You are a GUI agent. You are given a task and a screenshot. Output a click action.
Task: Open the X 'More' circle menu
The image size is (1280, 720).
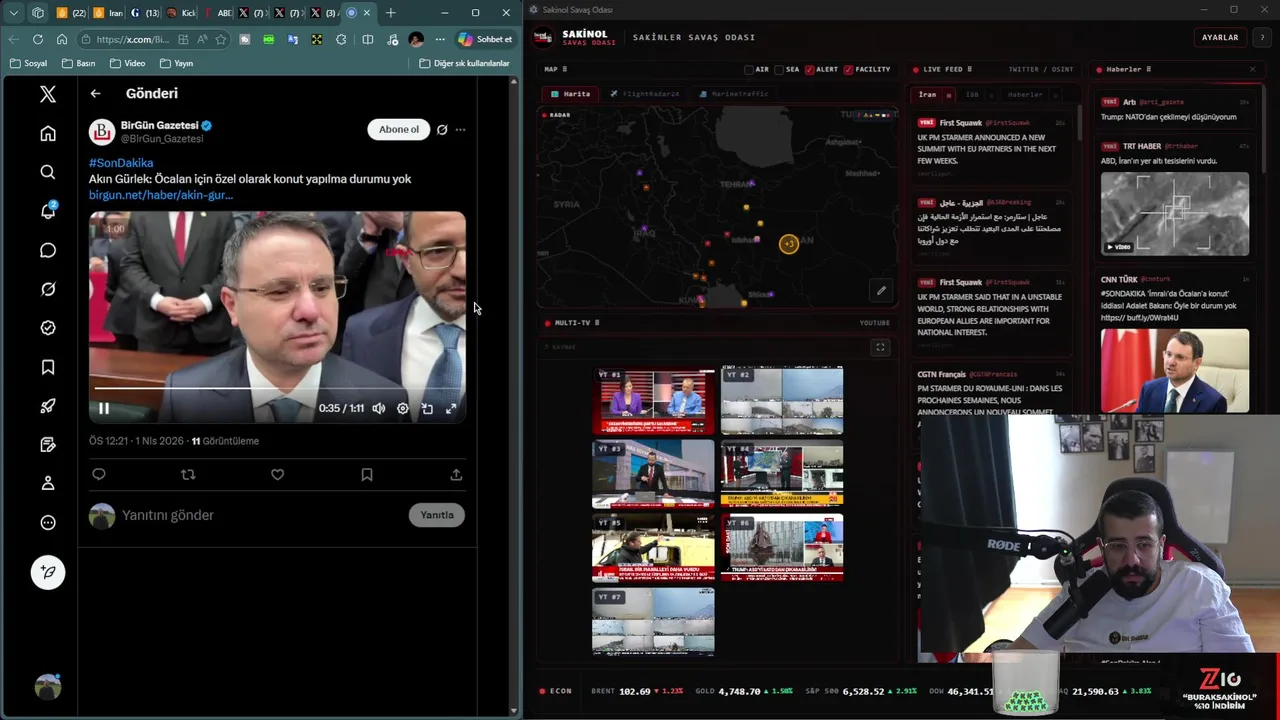48,522
